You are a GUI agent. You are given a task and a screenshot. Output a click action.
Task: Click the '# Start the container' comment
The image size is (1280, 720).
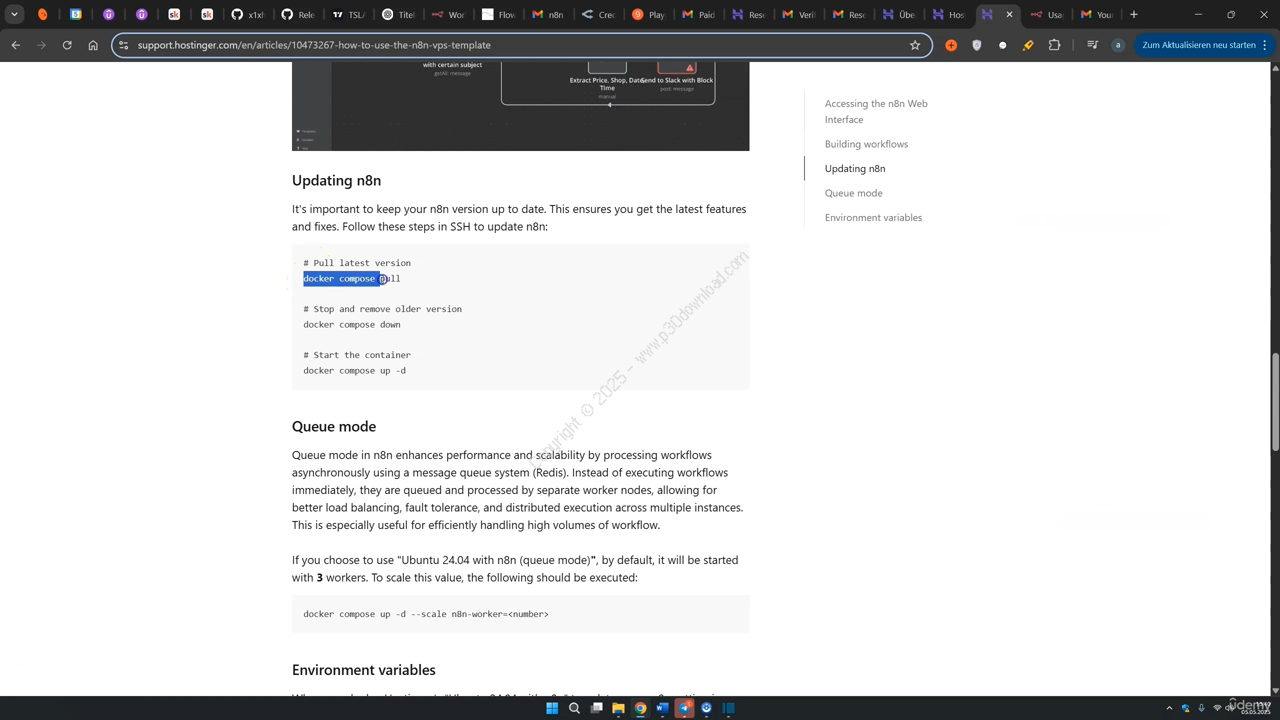(x=357, y=355)
